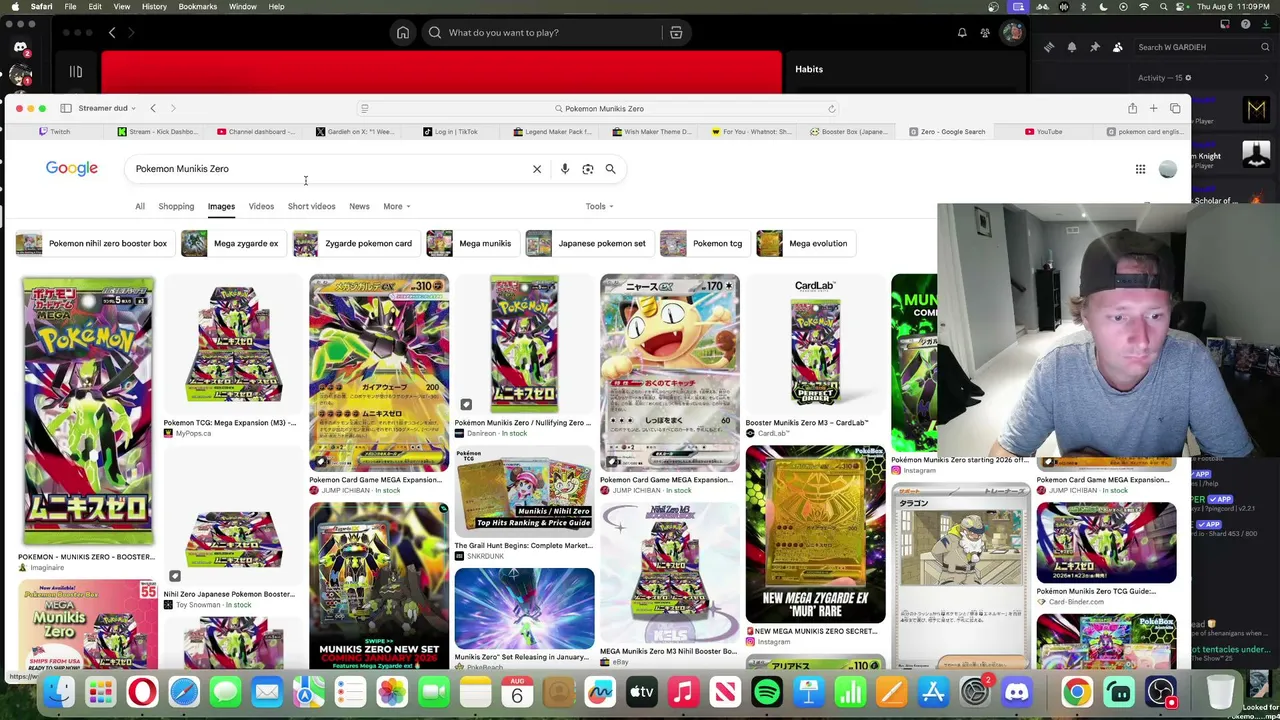The height and width of the screenshot is (720, 1280).
Task: Expand the Activity section arrow in Discord
Action: click(1266, 78)
